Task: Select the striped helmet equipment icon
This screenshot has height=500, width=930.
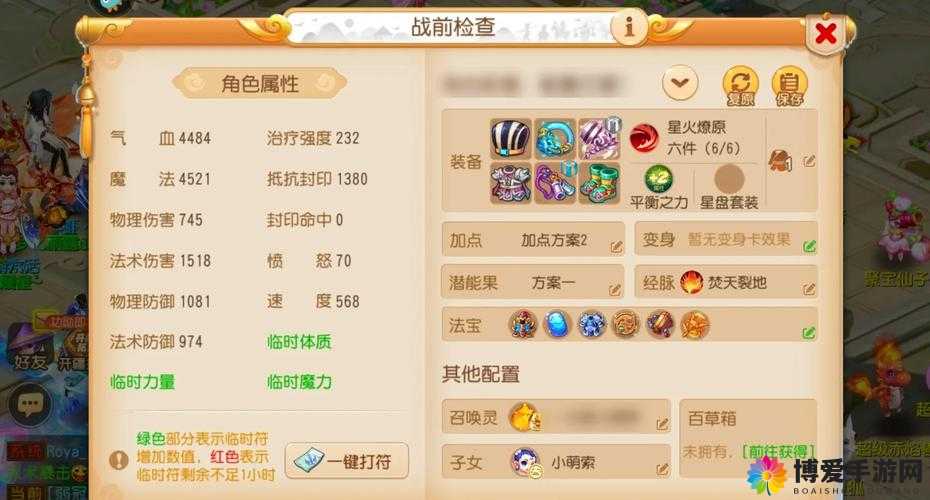Action: (x=511, y=139)
